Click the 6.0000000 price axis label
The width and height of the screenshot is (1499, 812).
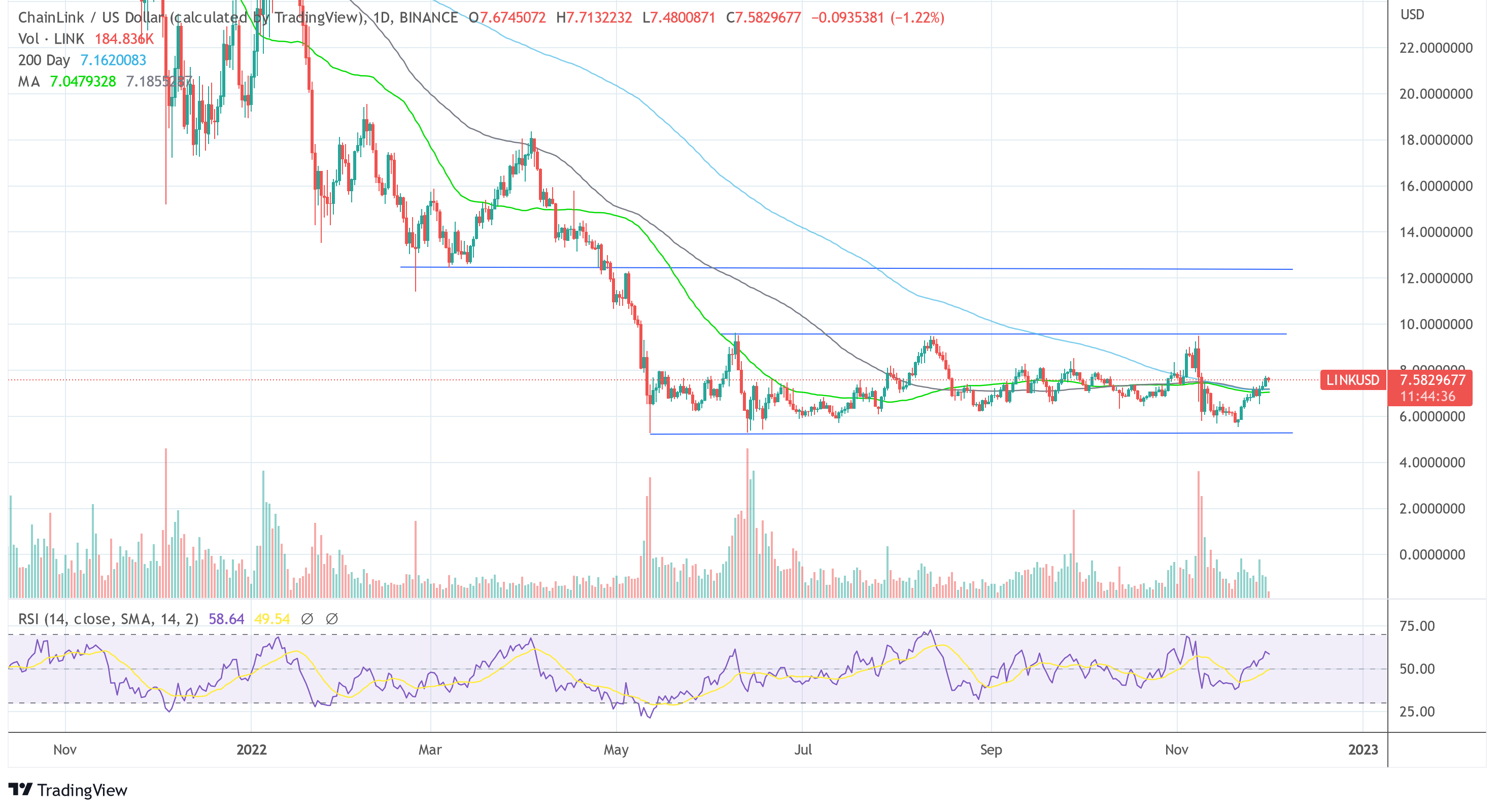[1432, 416]
